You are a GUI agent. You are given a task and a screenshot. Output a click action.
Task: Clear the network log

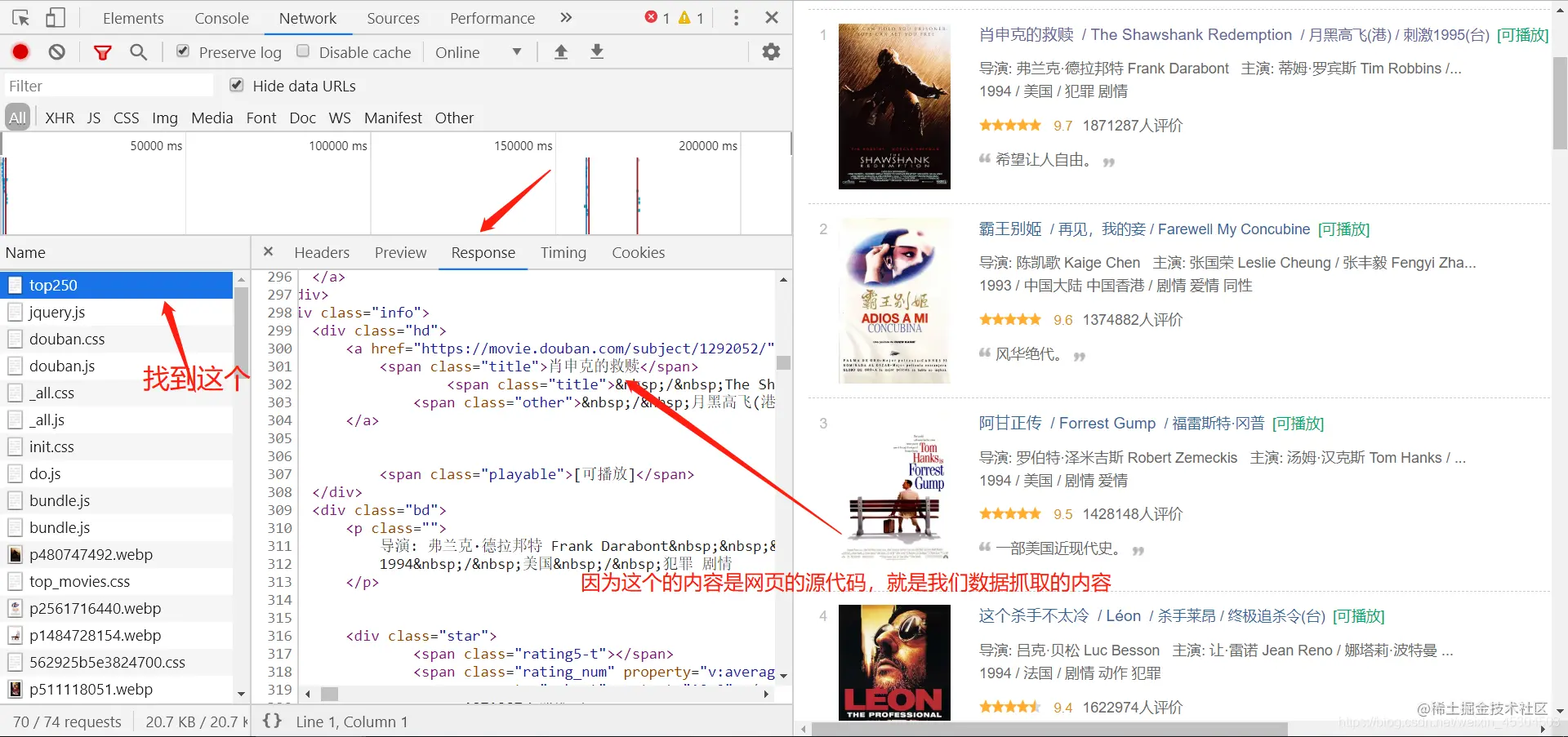56,52
